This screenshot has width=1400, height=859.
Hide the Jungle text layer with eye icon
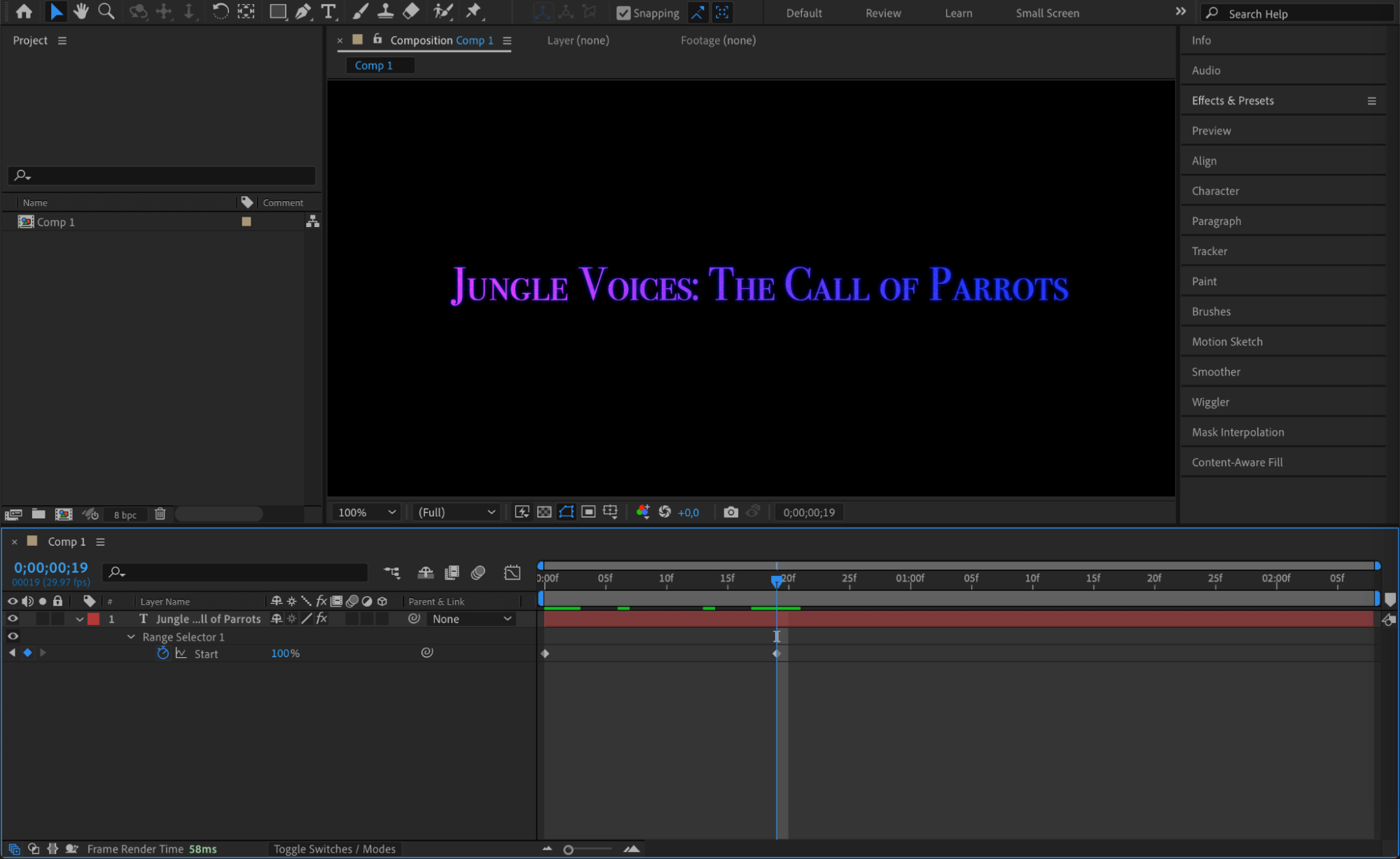click(x=13, y=619)
